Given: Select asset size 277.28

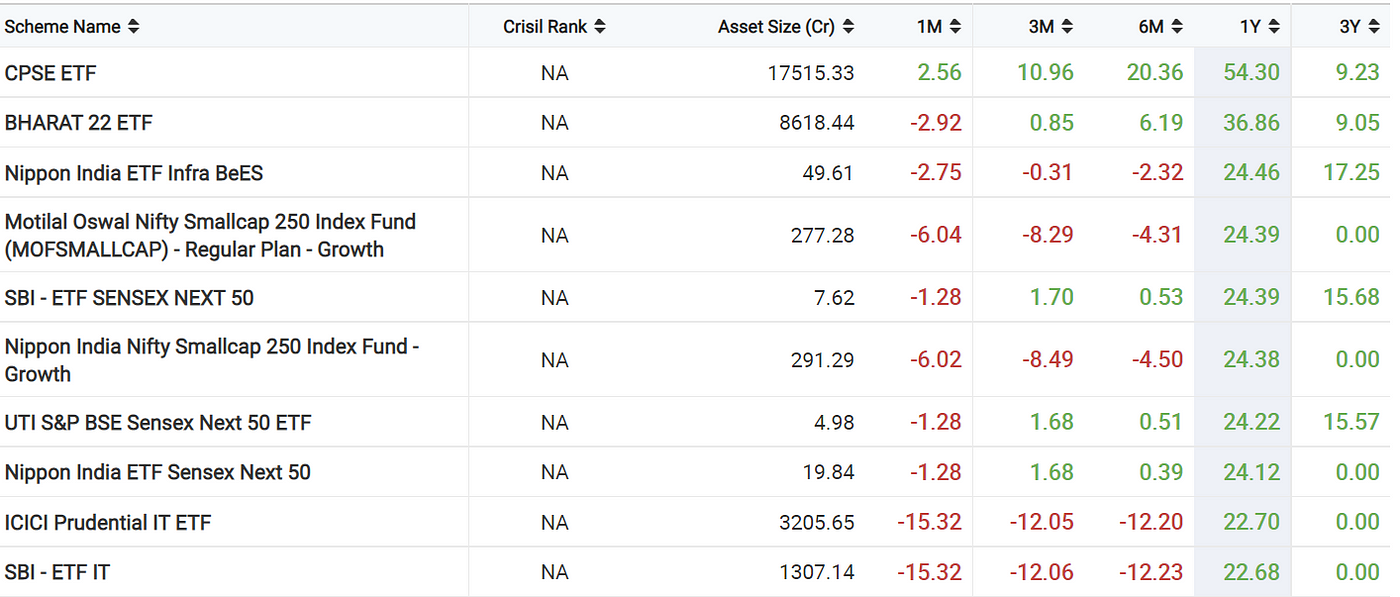Looking at the screenshot, I should click(x=823, y=235).
